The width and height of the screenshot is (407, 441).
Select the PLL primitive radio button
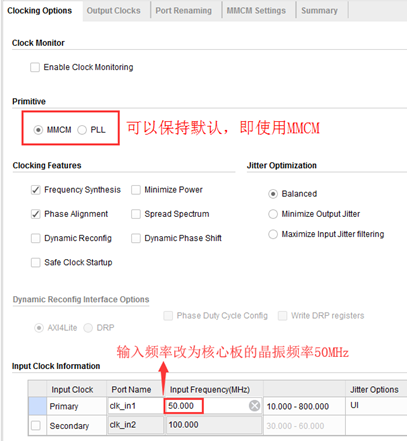coord(82,130)
